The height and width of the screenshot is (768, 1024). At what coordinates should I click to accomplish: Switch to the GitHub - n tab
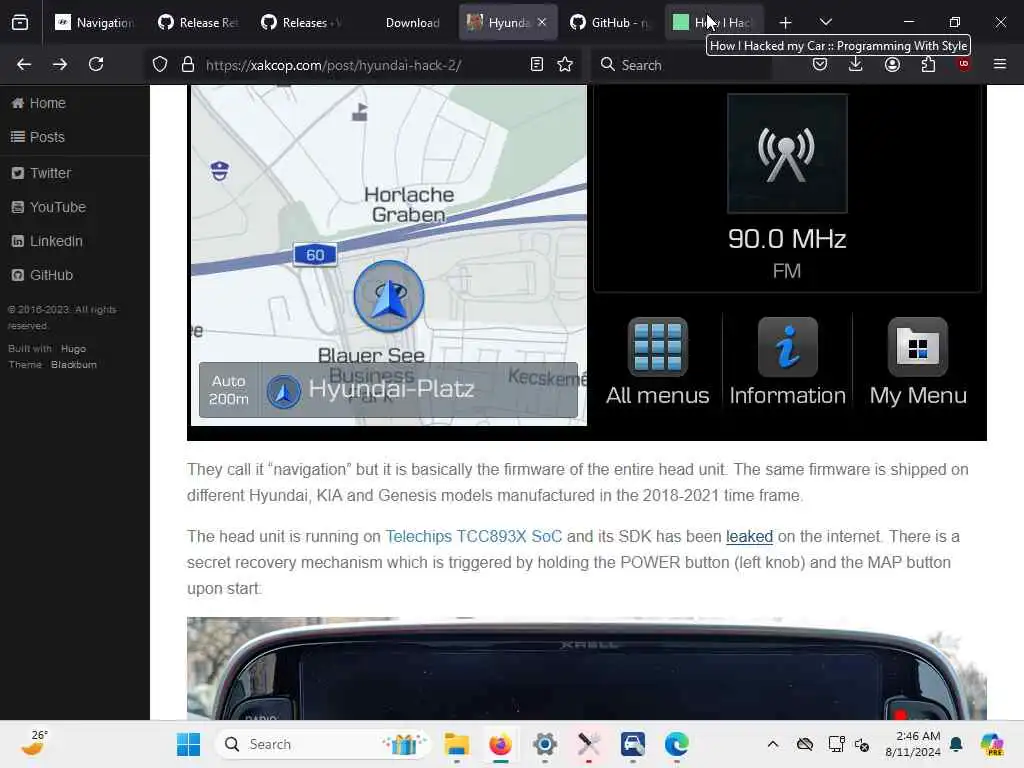pyautogui.click(x=611, y=23)
